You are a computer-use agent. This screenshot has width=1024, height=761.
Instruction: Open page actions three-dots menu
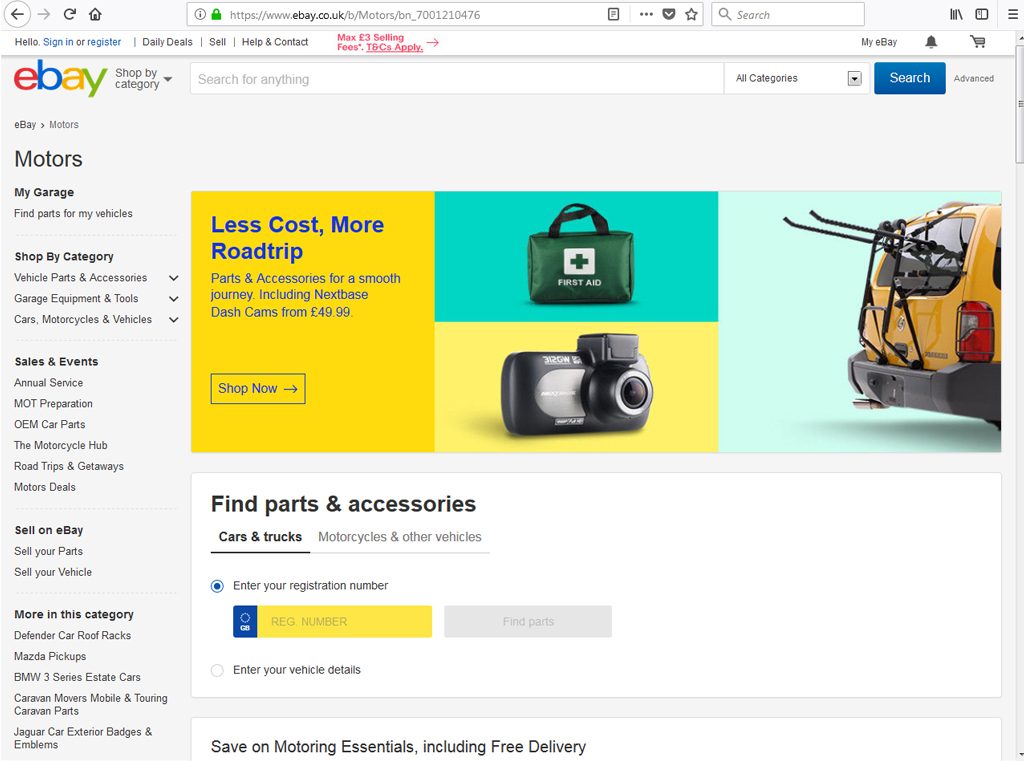point(646,14)
